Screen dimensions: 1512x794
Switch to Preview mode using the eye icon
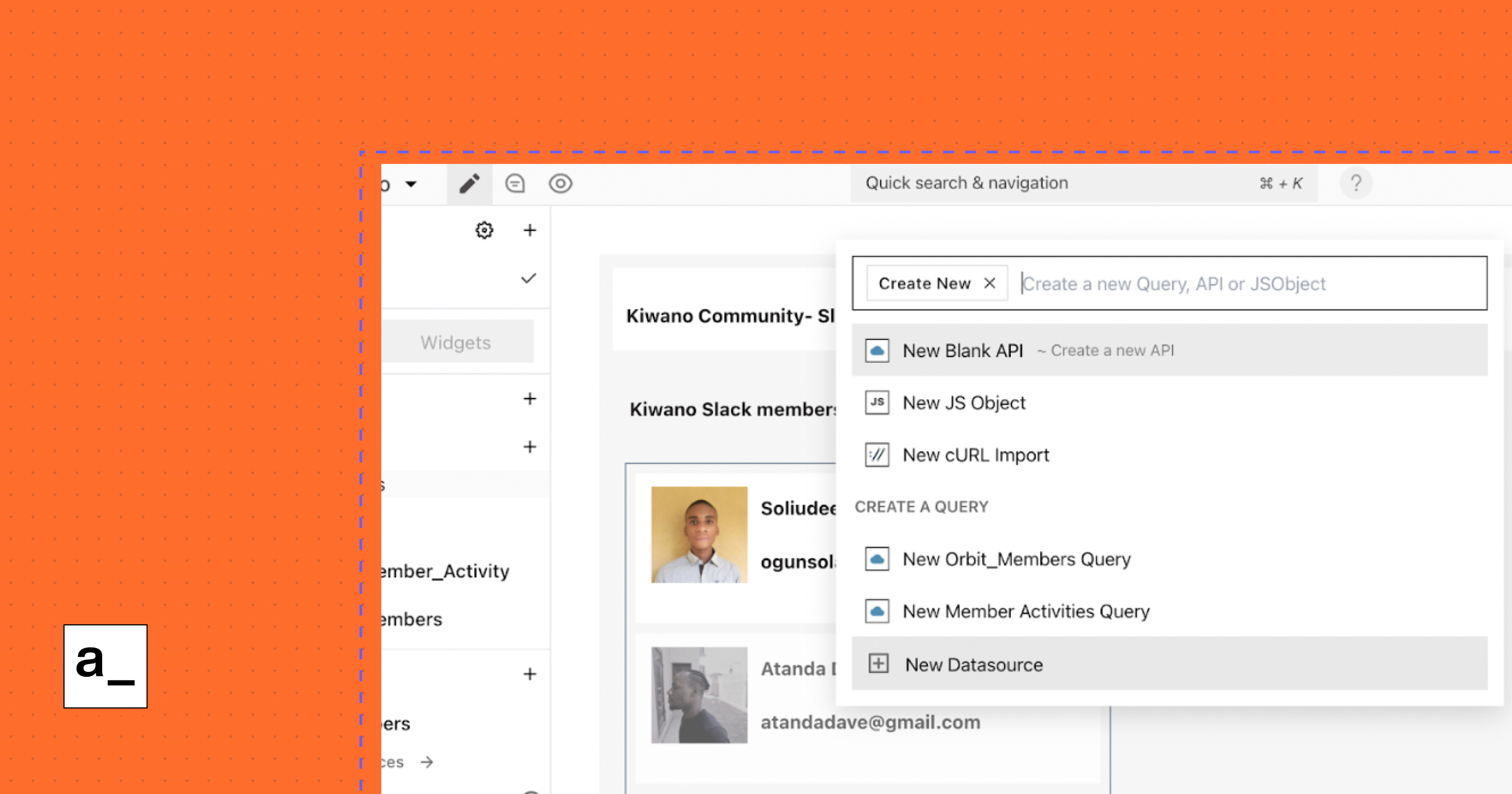pyautogui.click(x=560, y=183)
